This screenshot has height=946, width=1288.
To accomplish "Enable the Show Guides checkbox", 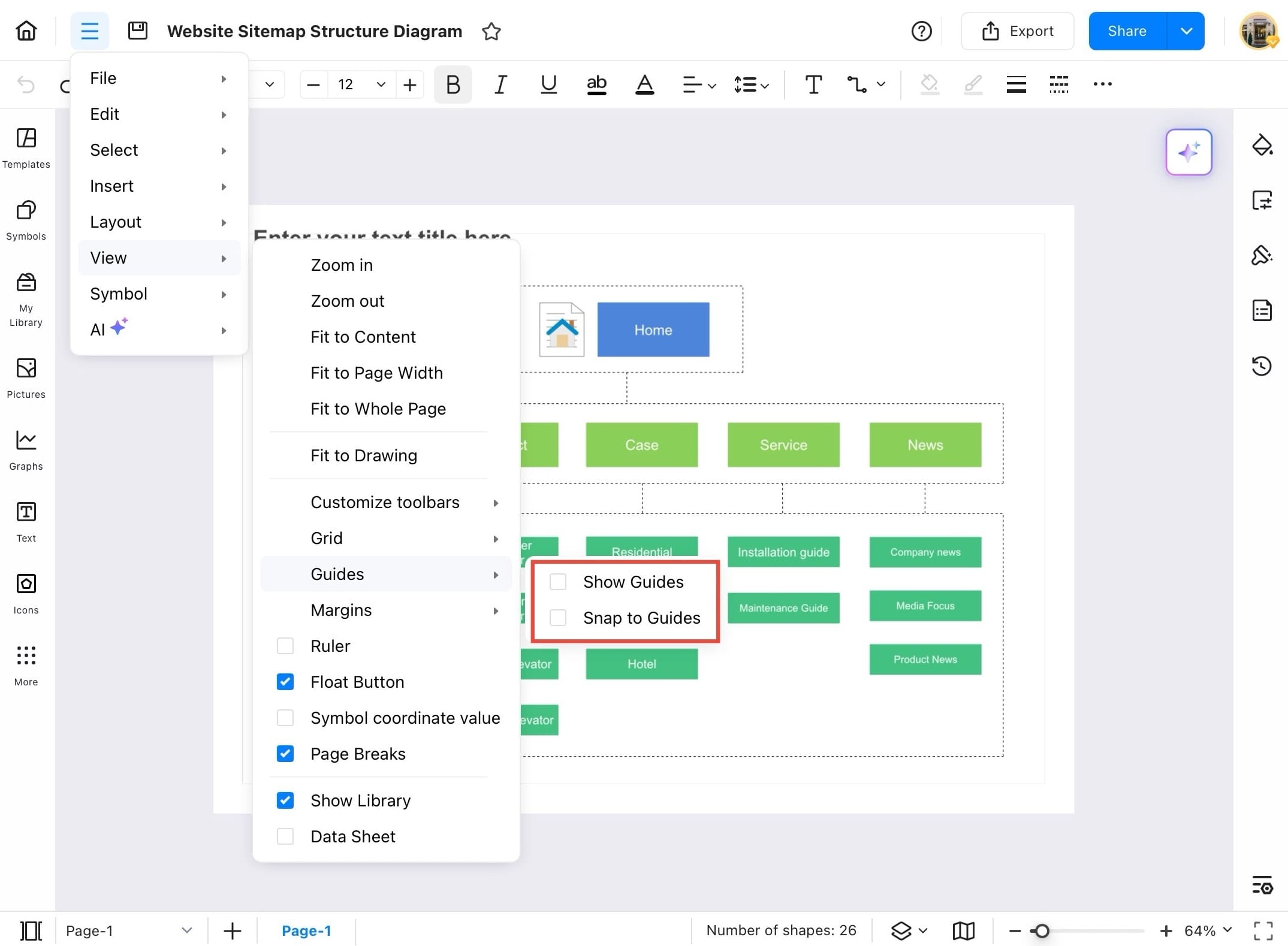I will pyautogui.click(x=558, y=582).
